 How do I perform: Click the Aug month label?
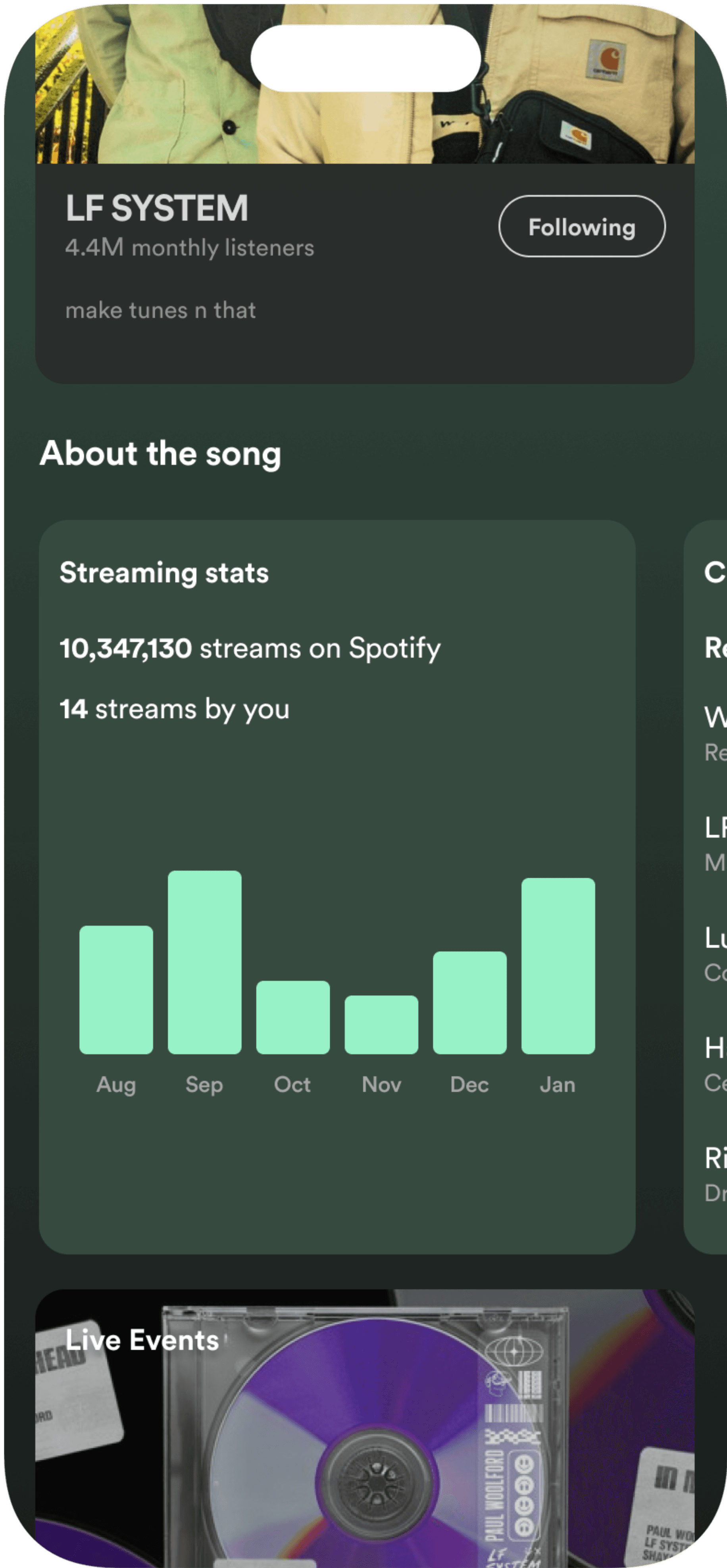116,1085
